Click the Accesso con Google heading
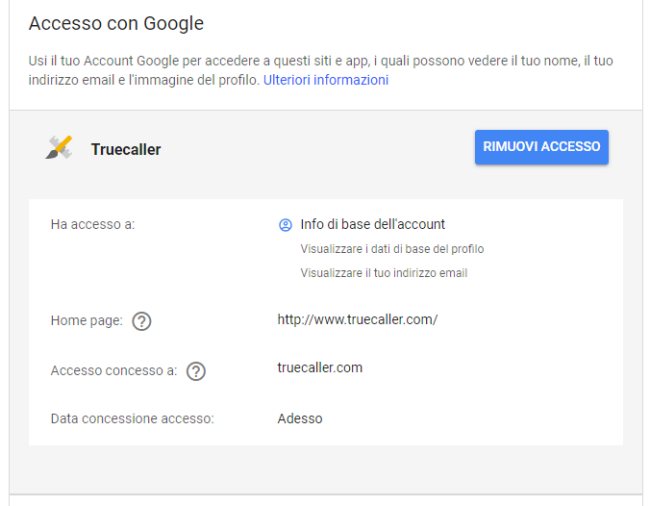 tap(116, 23)
